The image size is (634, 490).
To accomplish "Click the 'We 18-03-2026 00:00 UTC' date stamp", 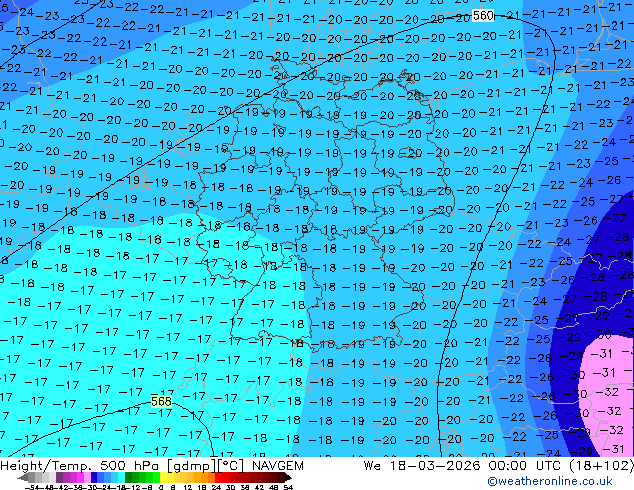I will coord(463,466).
